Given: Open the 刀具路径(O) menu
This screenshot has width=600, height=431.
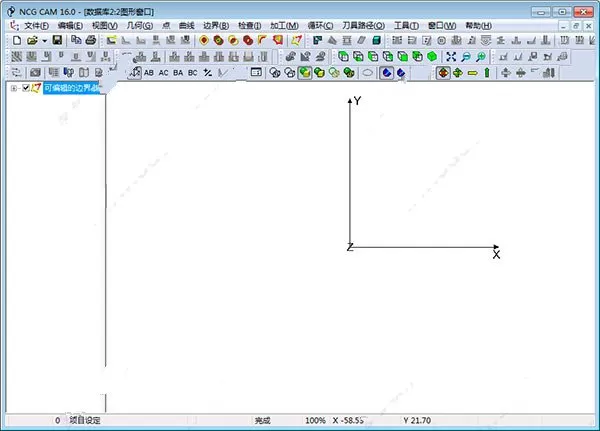Looking at the screenshot, I should tap(364, 26).
